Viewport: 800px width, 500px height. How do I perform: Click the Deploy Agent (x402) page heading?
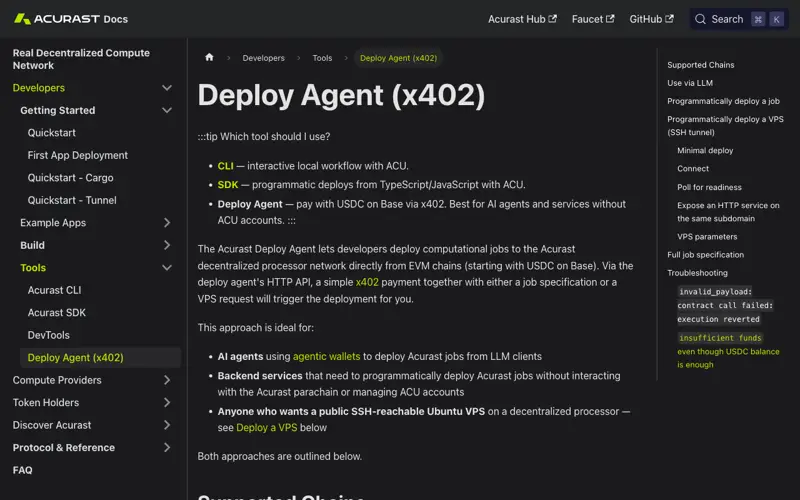[x=341, y=95]
